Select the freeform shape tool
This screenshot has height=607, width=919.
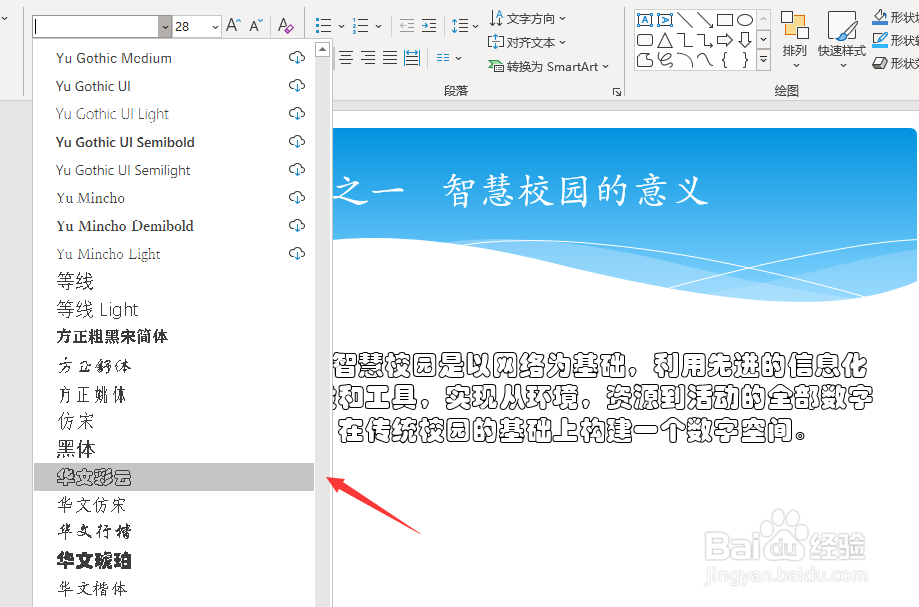(x=645, y=60)
